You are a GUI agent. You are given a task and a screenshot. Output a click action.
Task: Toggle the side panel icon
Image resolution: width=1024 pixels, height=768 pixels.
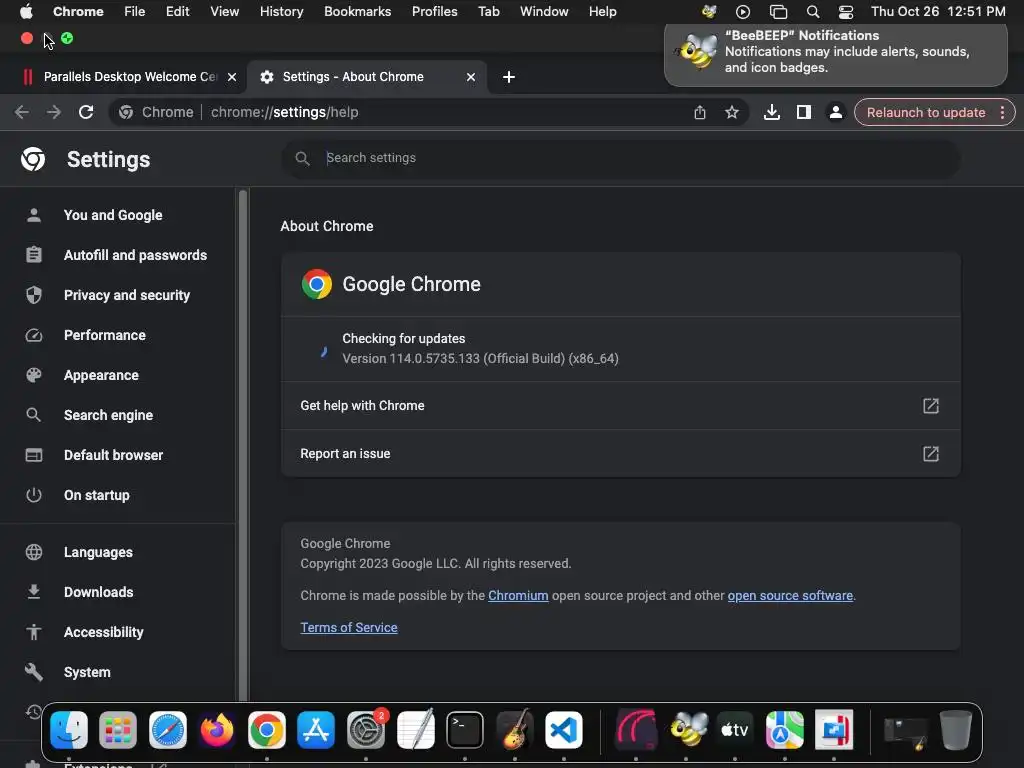pyautogui.click(x=804, y=112)
